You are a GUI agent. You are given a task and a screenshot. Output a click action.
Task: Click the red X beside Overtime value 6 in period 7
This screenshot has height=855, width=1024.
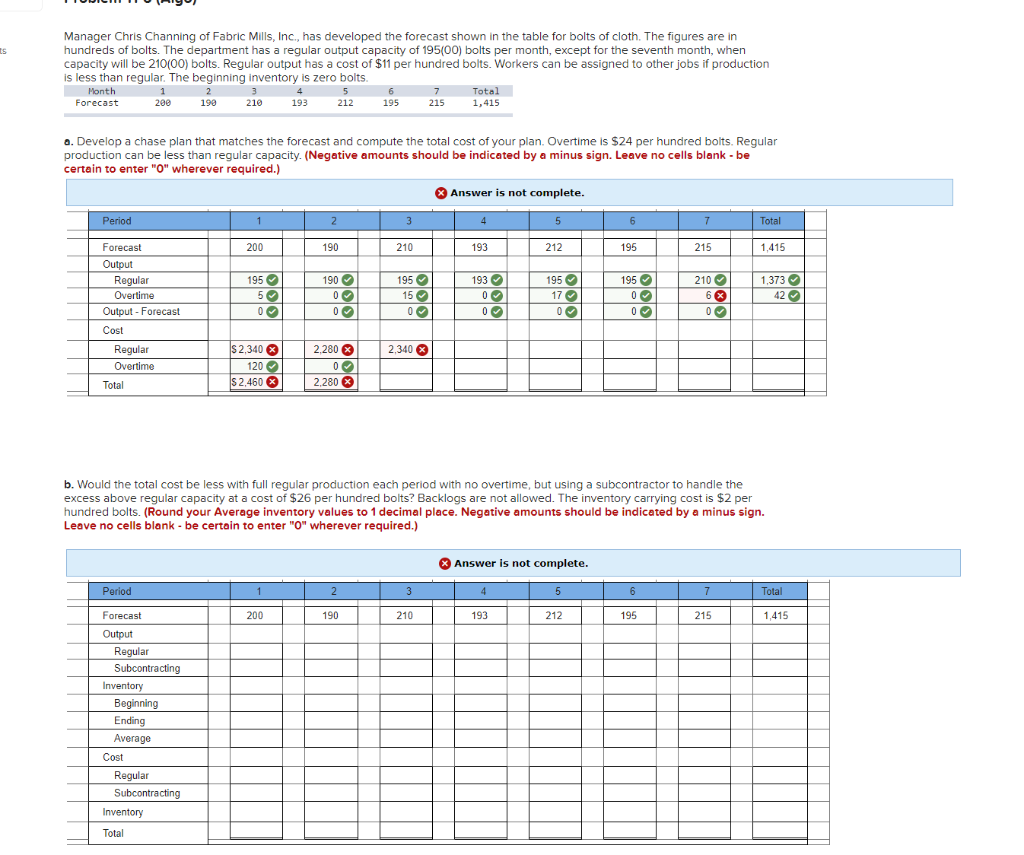pyautogui.click(x=719, y=294)
